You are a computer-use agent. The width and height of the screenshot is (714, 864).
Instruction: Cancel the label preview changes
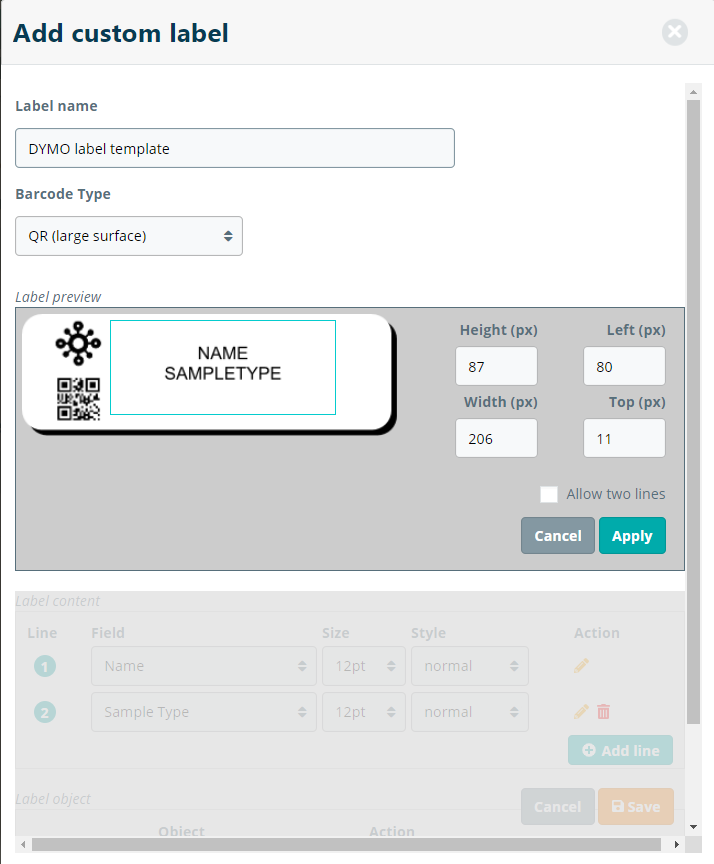point(557,536)
